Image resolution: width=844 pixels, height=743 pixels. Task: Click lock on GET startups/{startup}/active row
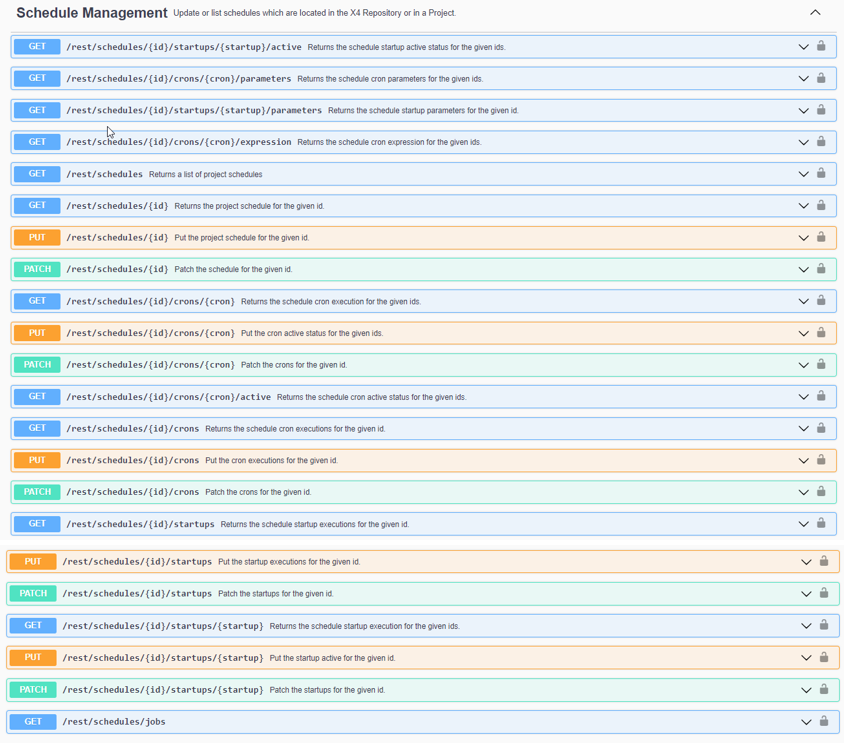point(821,46)
